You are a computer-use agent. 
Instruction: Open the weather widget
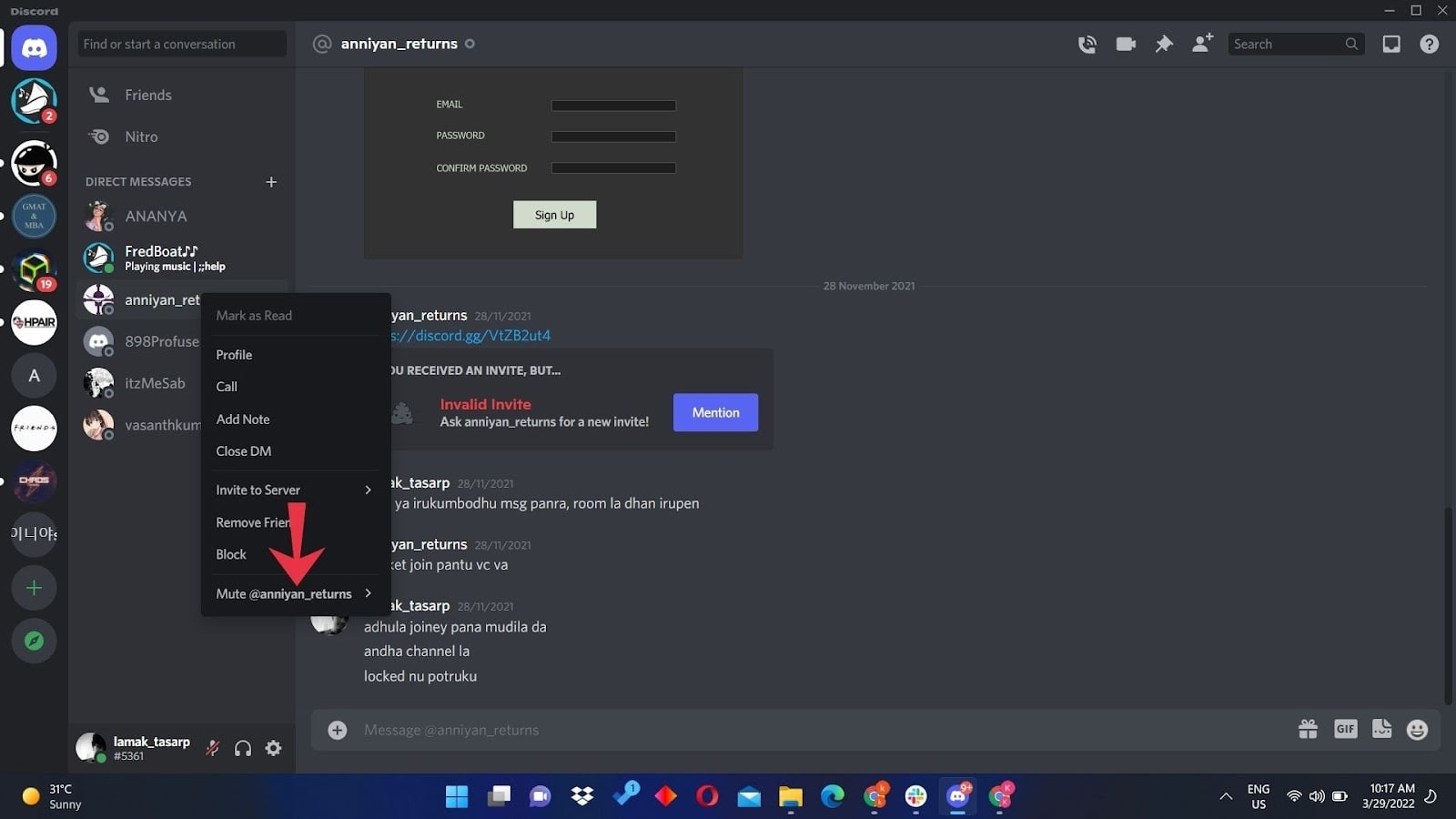[x=53, y=796]
